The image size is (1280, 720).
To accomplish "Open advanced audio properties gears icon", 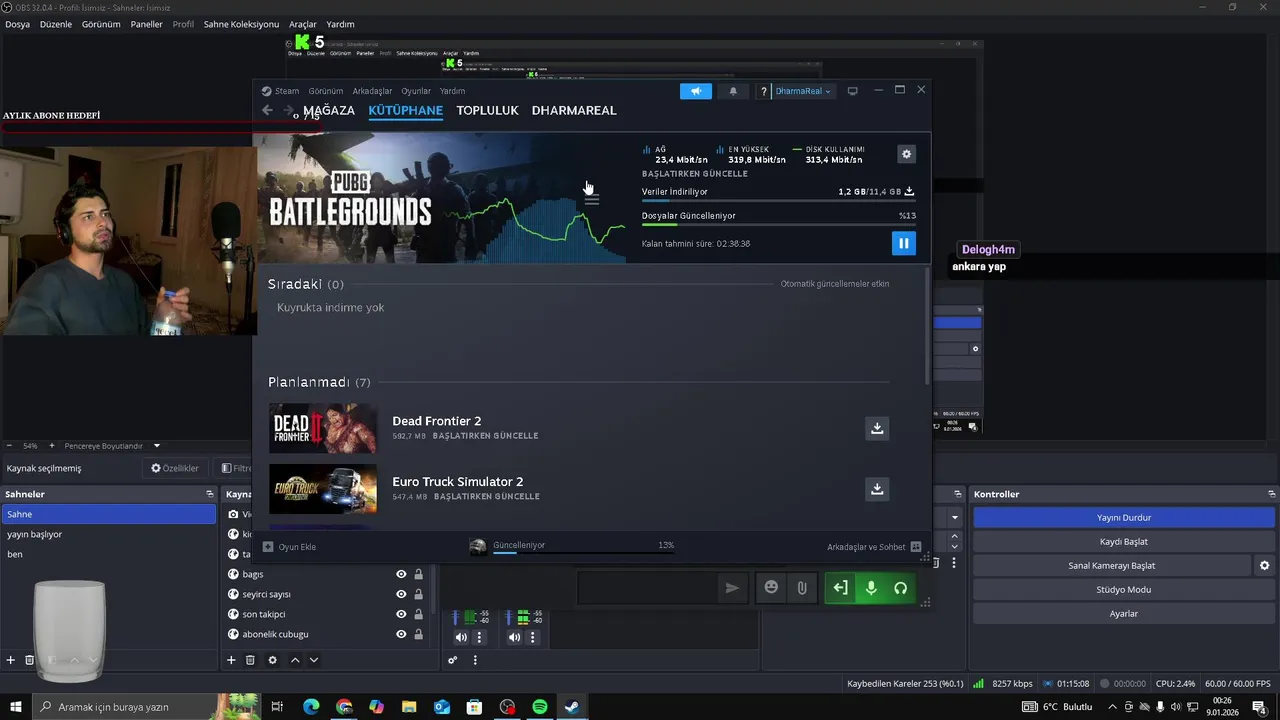I will click(x=453, y=660).
